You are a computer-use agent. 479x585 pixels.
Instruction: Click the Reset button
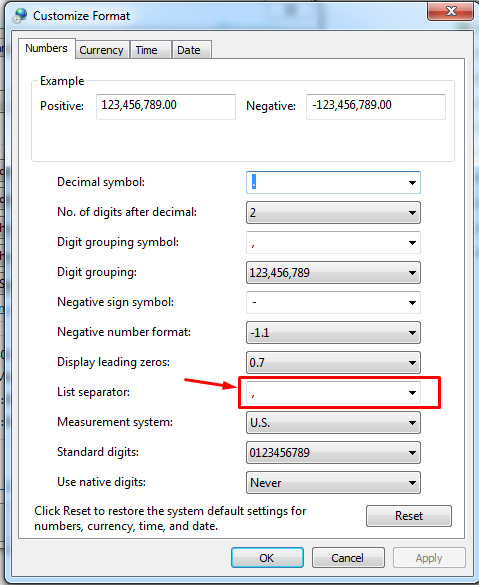pos(409,516)
